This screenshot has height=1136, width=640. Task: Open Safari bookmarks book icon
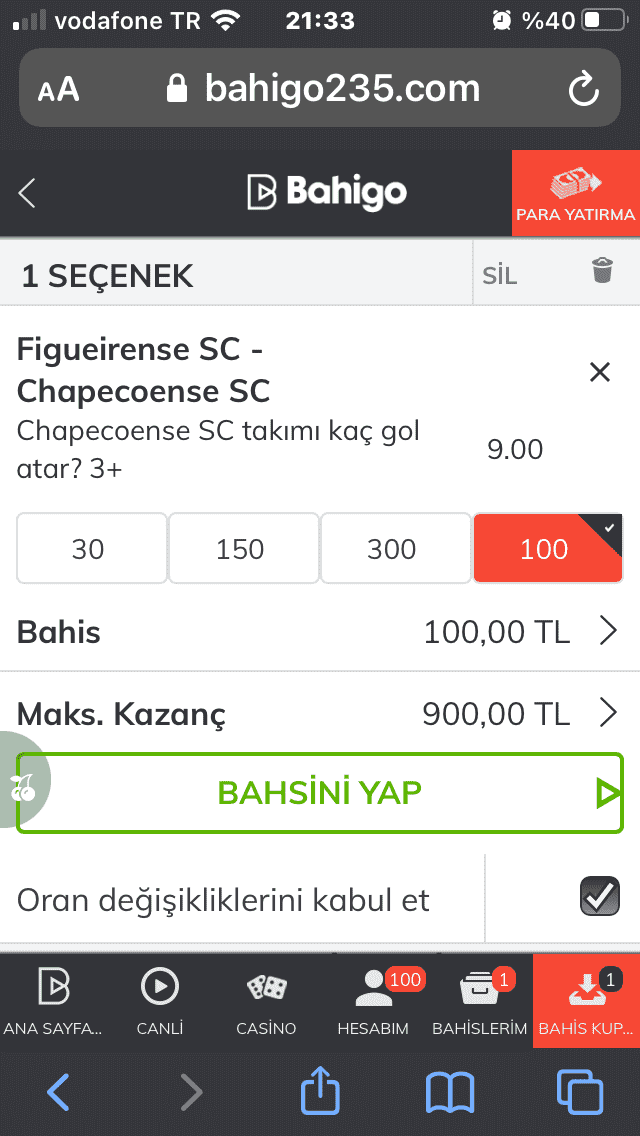point(450,1093)
